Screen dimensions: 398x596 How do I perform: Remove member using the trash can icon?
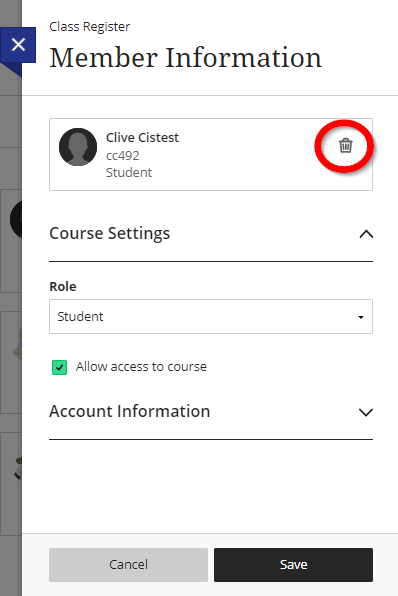[346, 146]
